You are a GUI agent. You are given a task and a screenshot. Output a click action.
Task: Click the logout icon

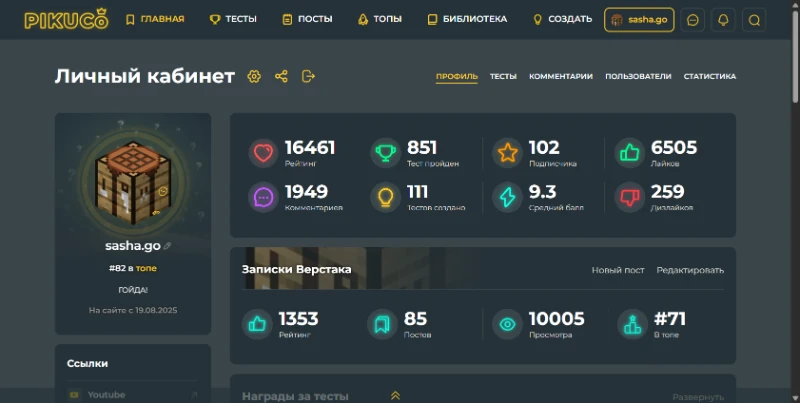308,77
